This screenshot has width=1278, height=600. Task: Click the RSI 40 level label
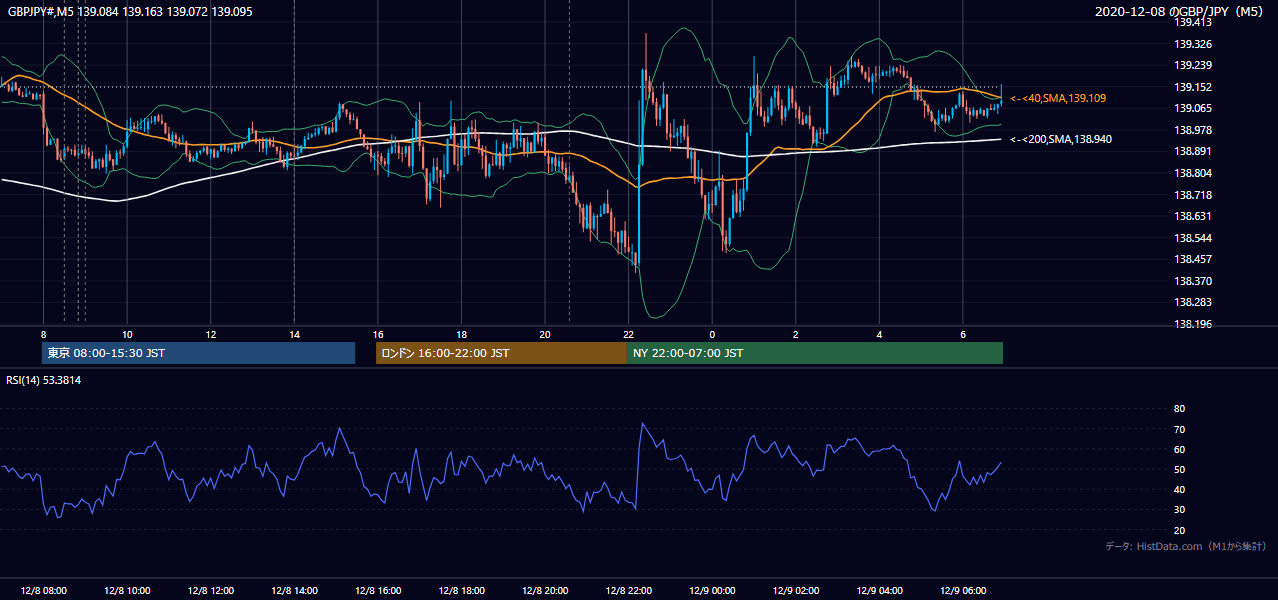[1179, 489]
